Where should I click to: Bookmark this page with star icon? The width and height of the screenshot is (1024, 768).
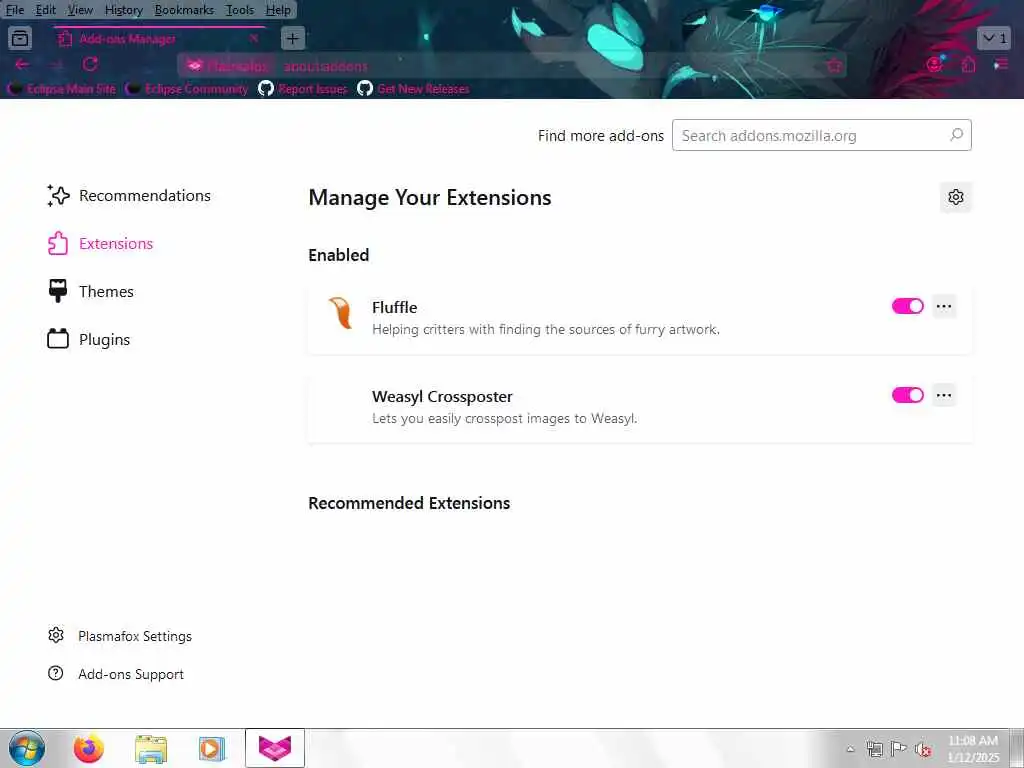click(x=833, y=66)
